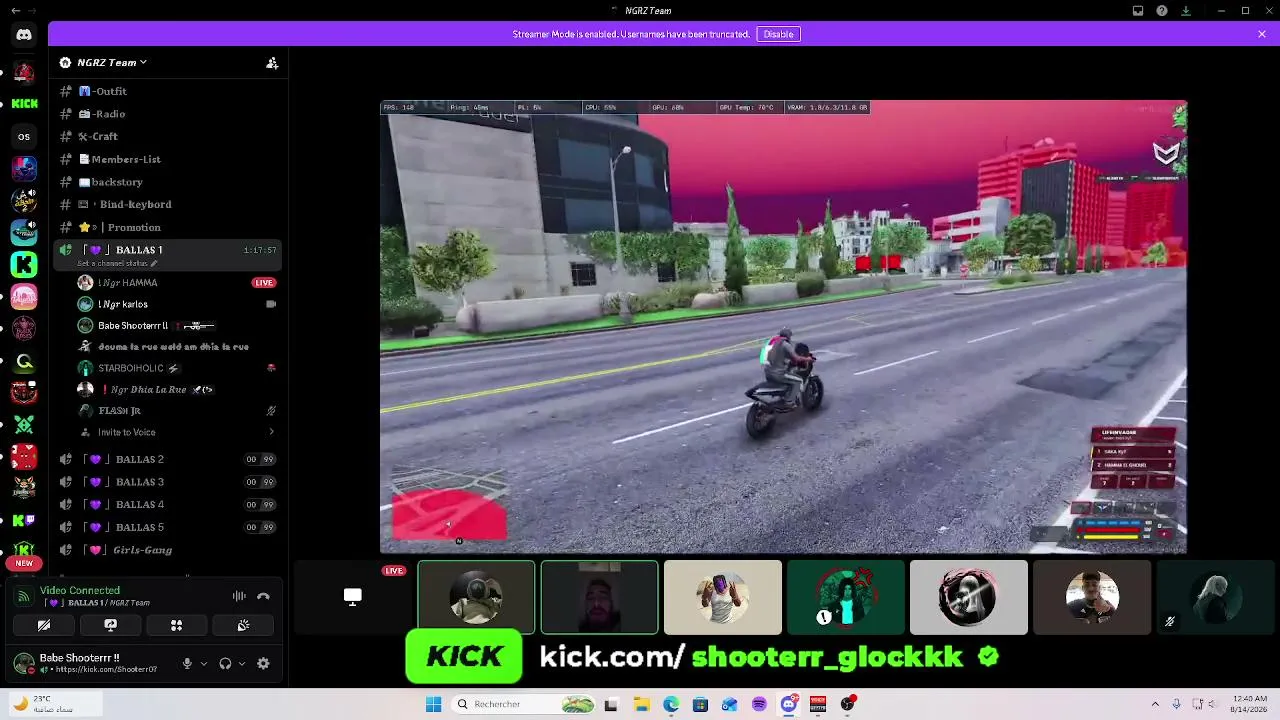The height and width of the screenshot is (720, 1280).
Task: Open headphone output options arrow
Action: [x=242, y=663]
